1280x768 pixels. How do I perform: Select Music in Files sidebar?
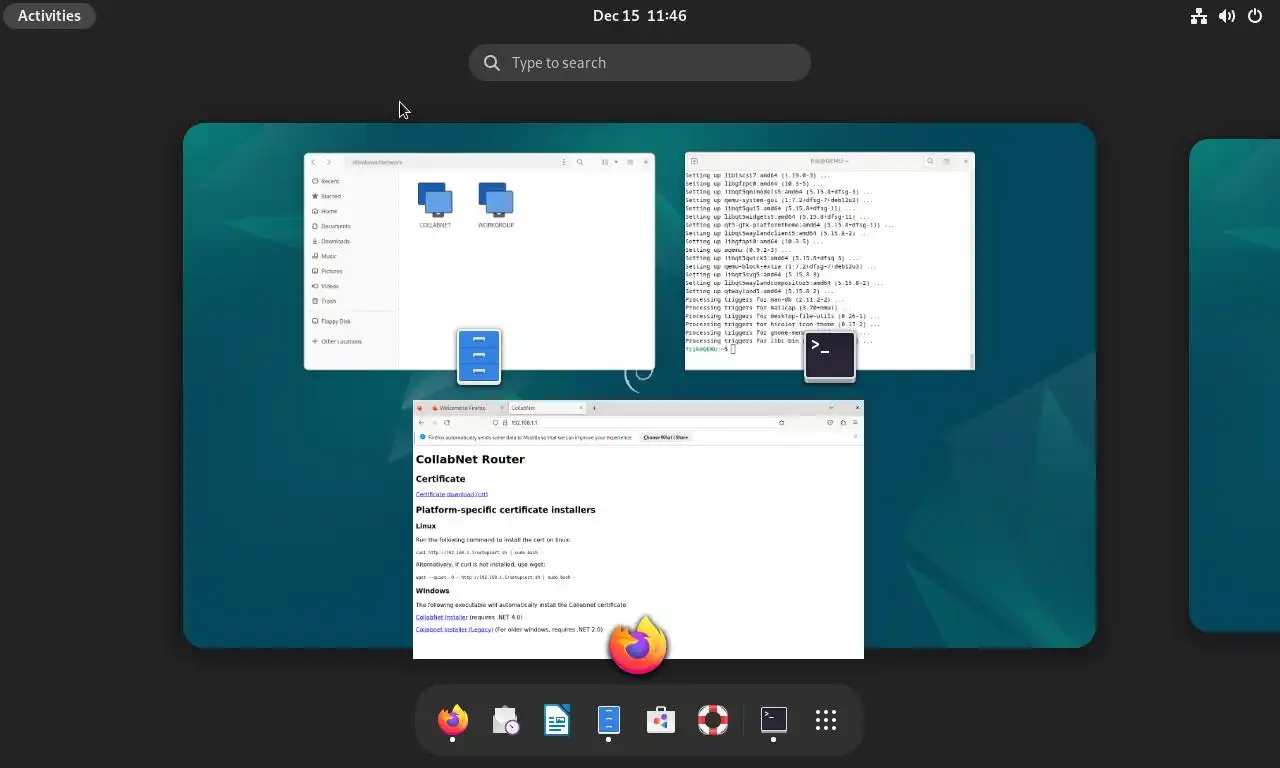tap(351, 256)
